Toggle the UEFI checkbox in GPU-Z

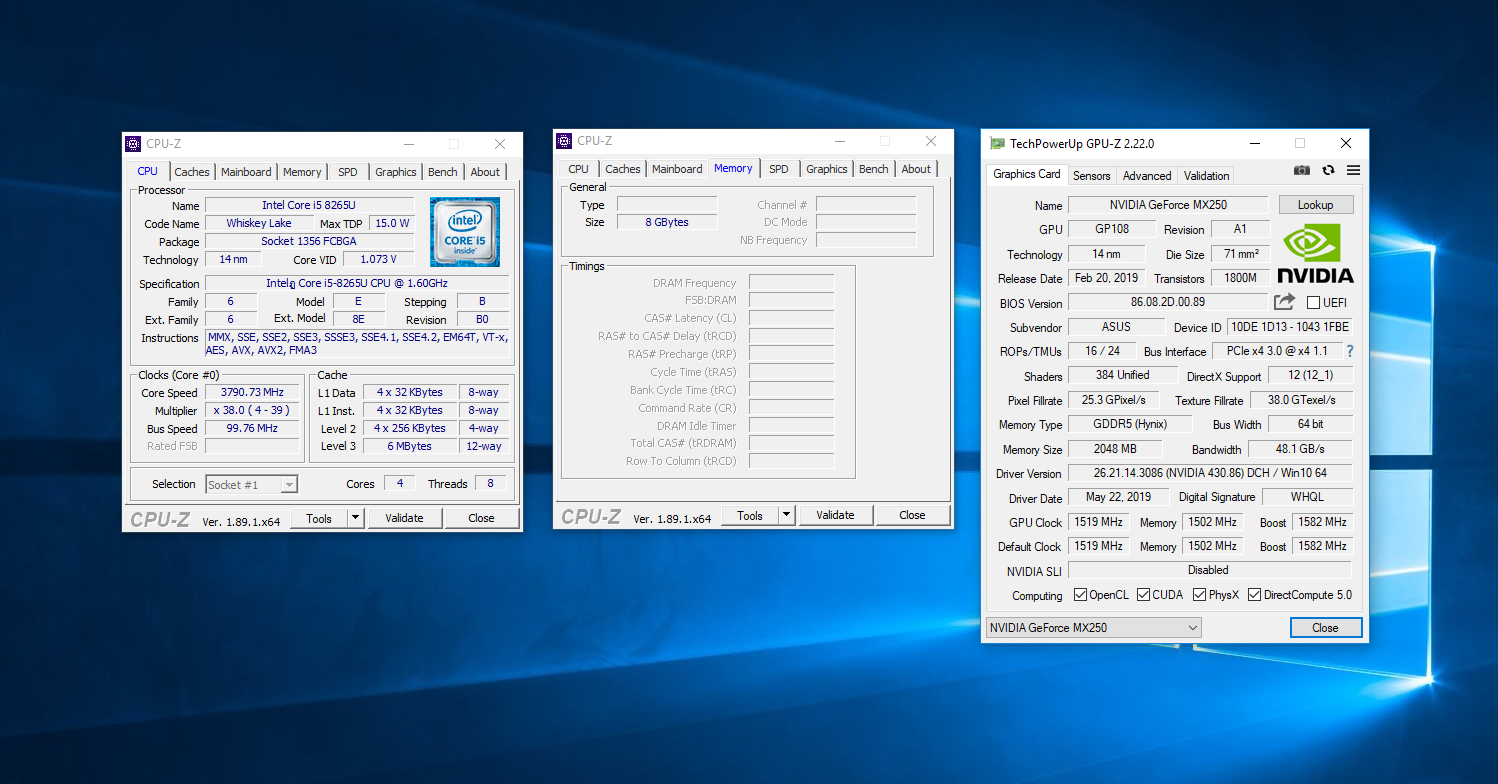click(x=1313, y=303)
